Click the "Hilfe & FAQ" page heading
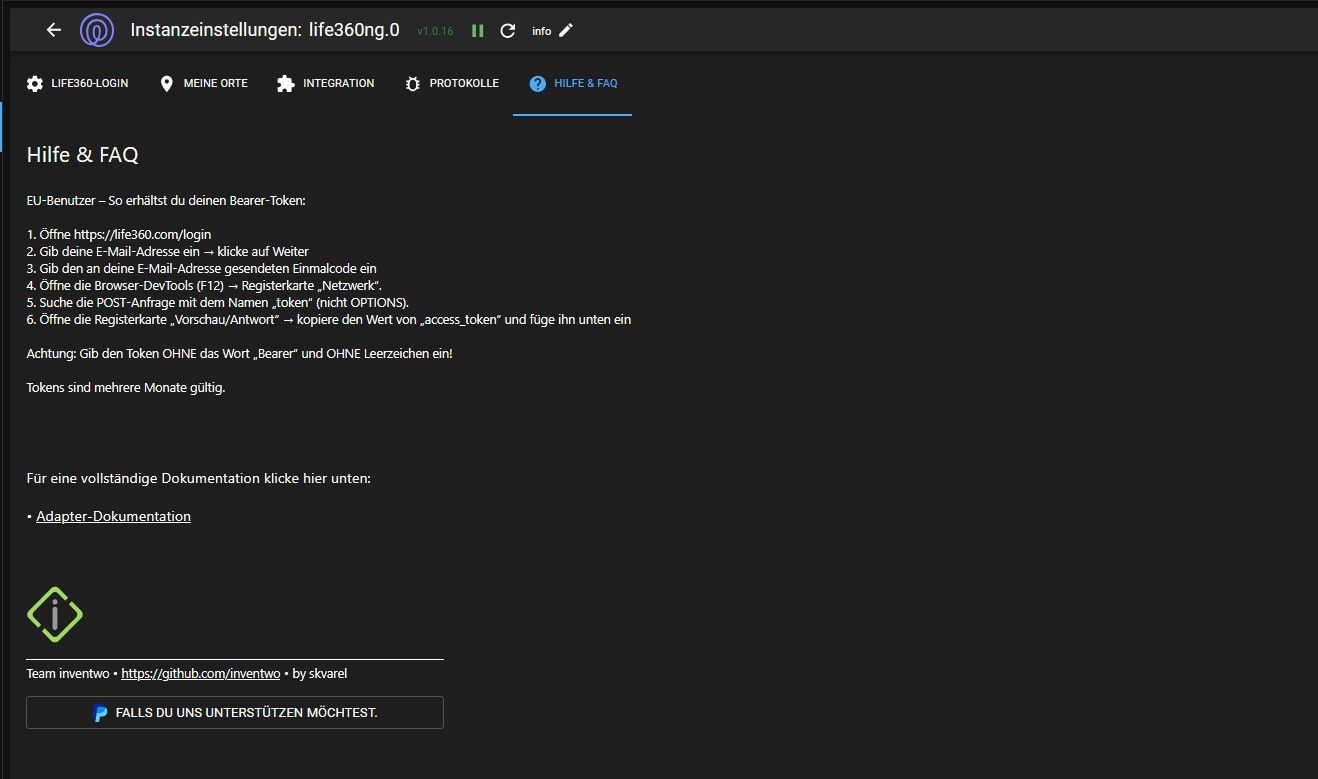The width and height of the screenshot is (1318, 779). [82, 155]
